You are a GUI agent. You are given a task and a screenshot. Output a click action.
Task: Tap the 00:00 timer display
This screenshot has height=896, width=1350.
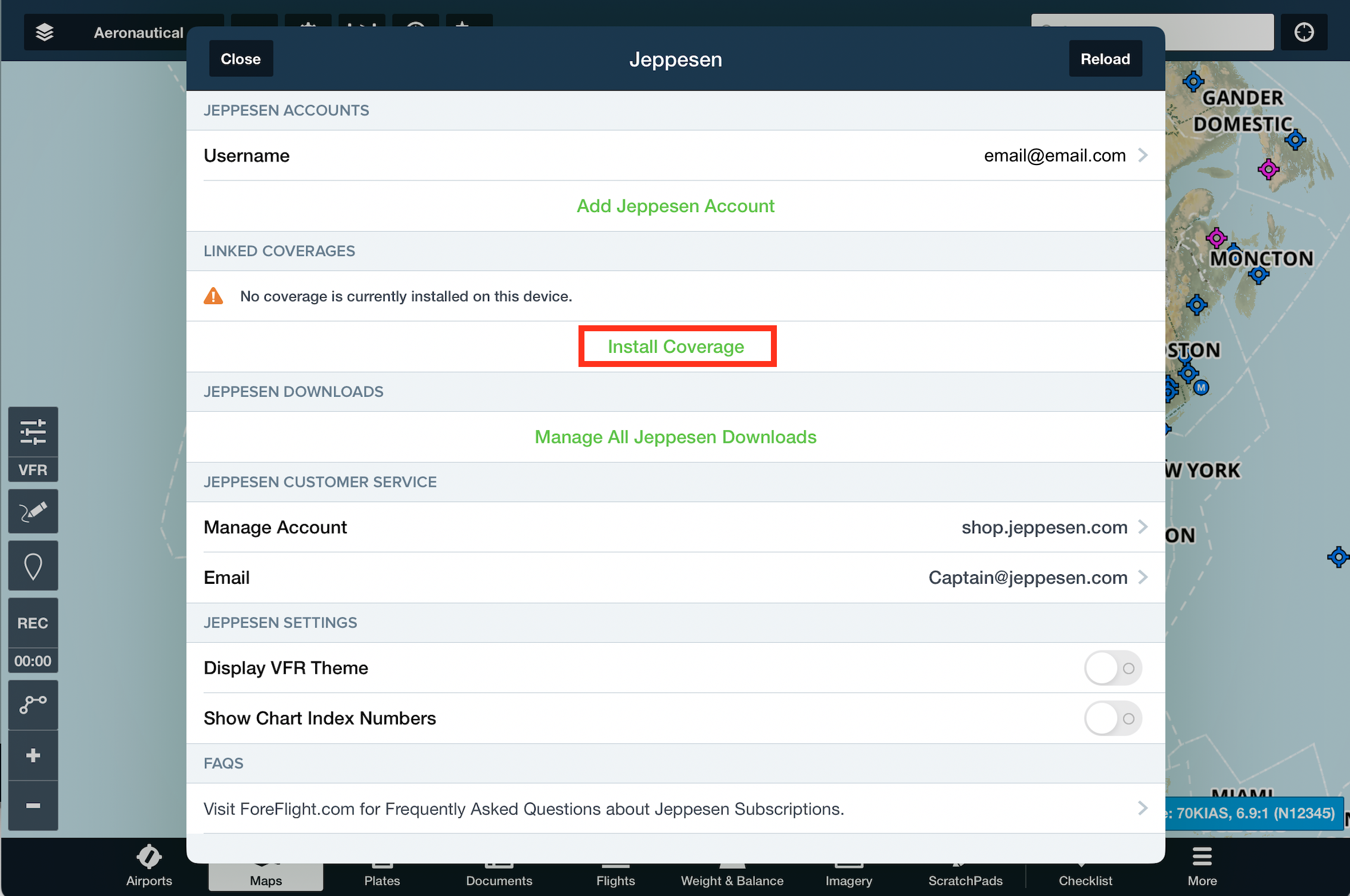pos(33,661)
